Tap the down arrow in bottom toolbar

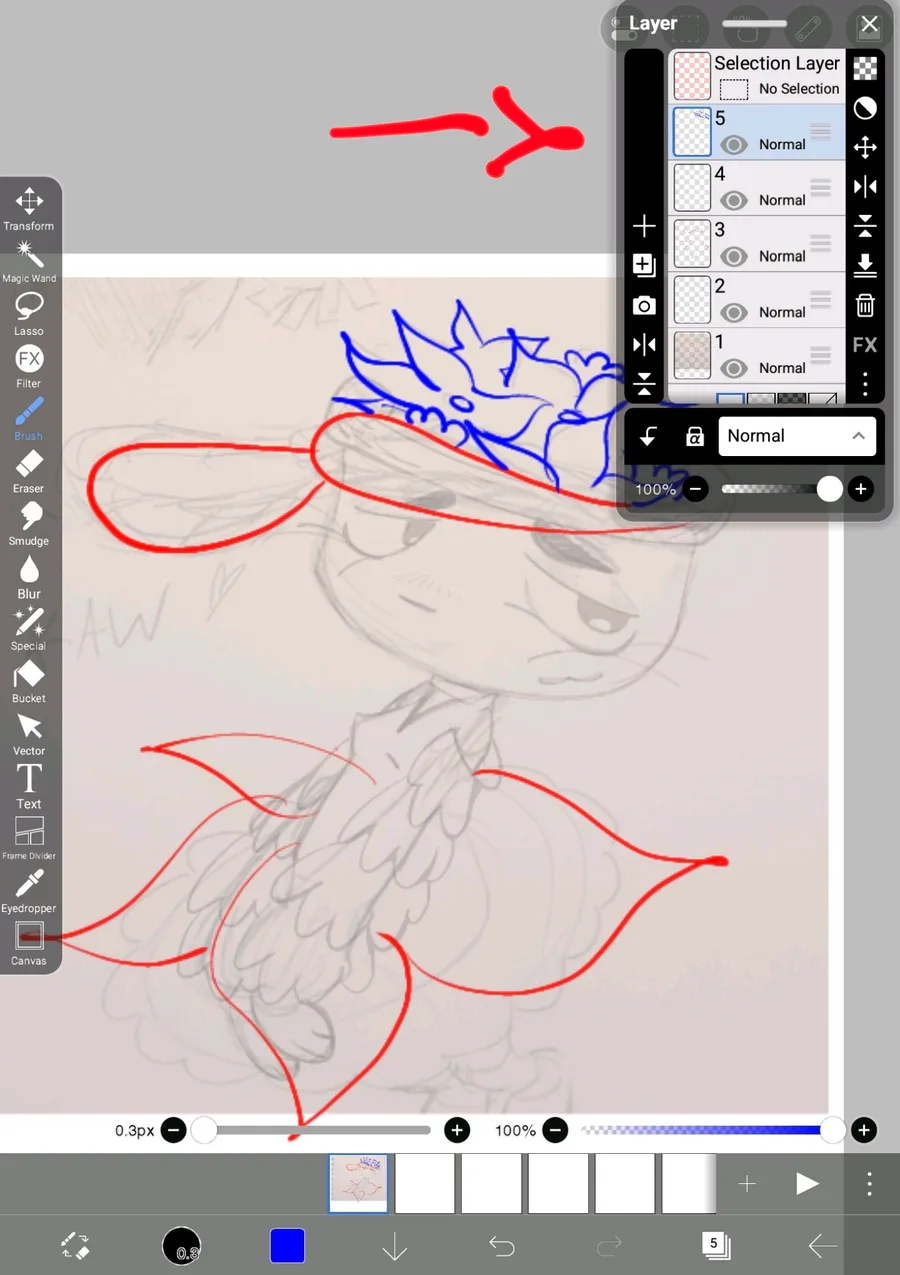click(x=395, y=1245)
